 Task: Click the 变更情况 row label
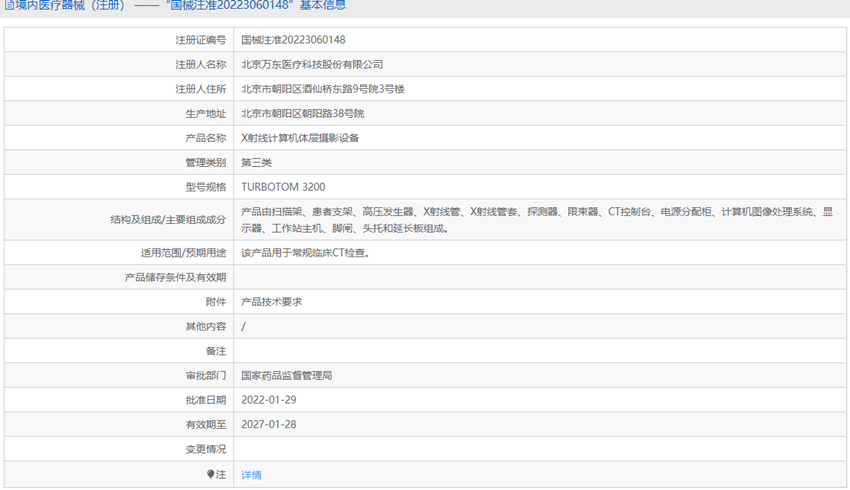tap(205, 449)
